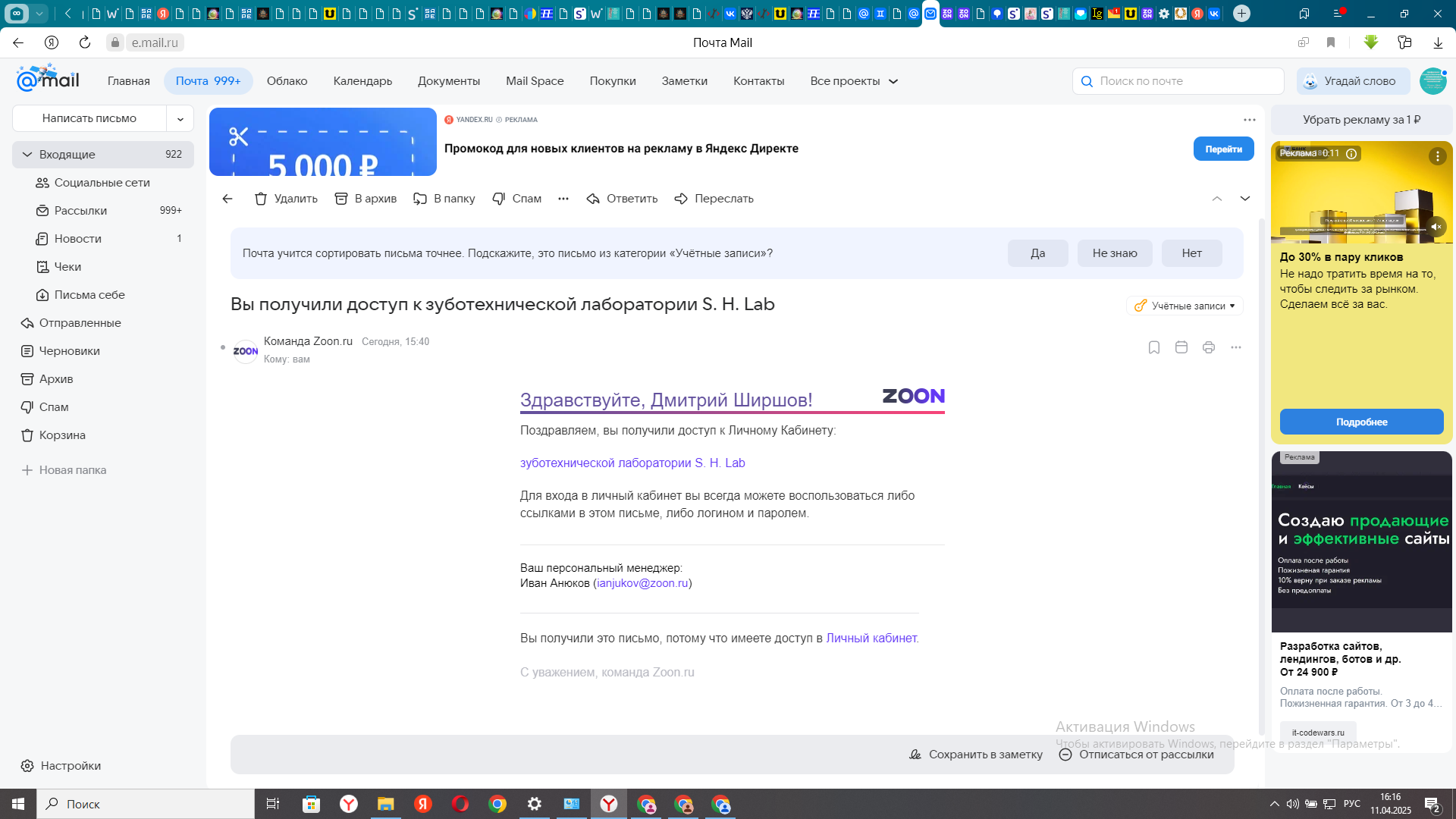Open ad options dots on Yandex banner
This screenshot has width=1456, height=819.
click(x=1250, y=120)
